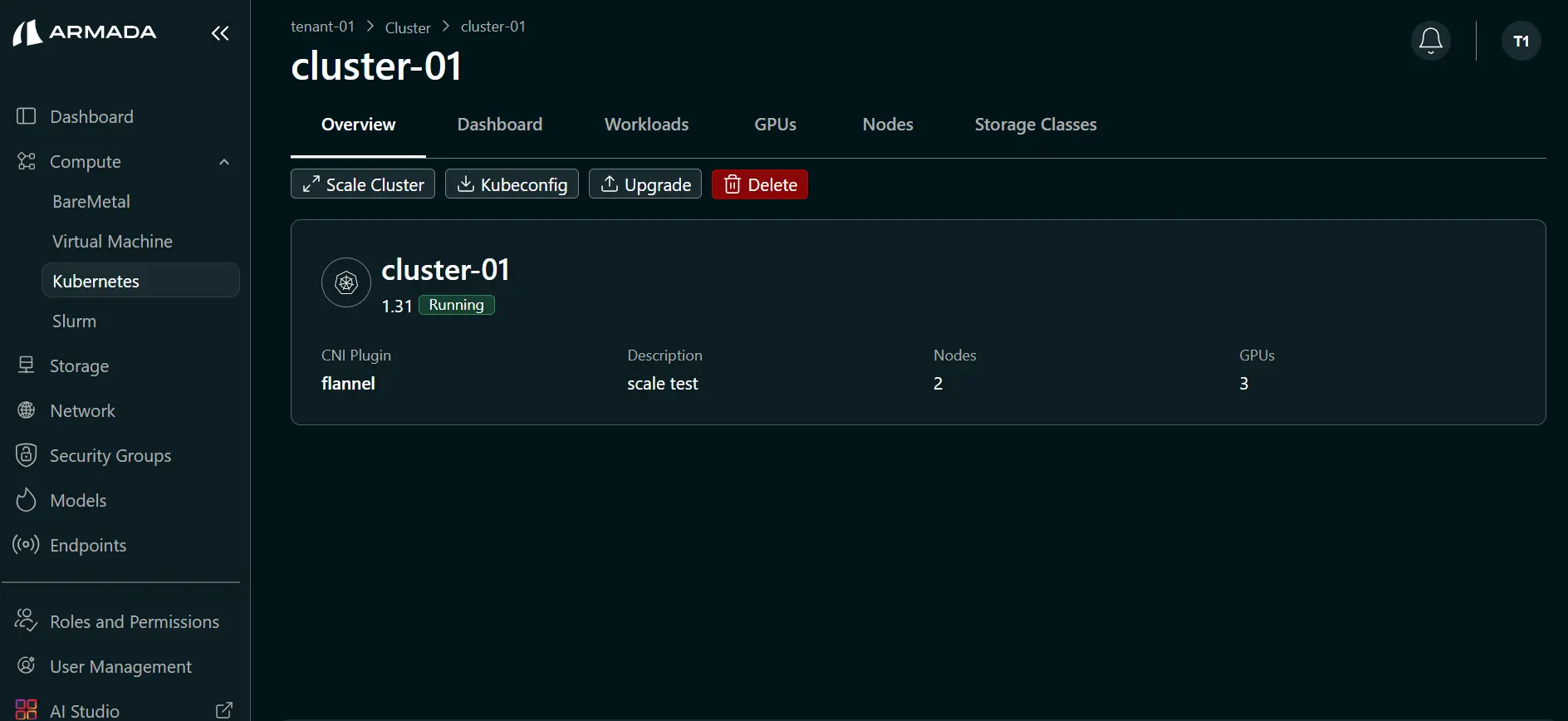
Task: Click the Kubernetes wheel cluster icon
Action: (x=346, y=283)
